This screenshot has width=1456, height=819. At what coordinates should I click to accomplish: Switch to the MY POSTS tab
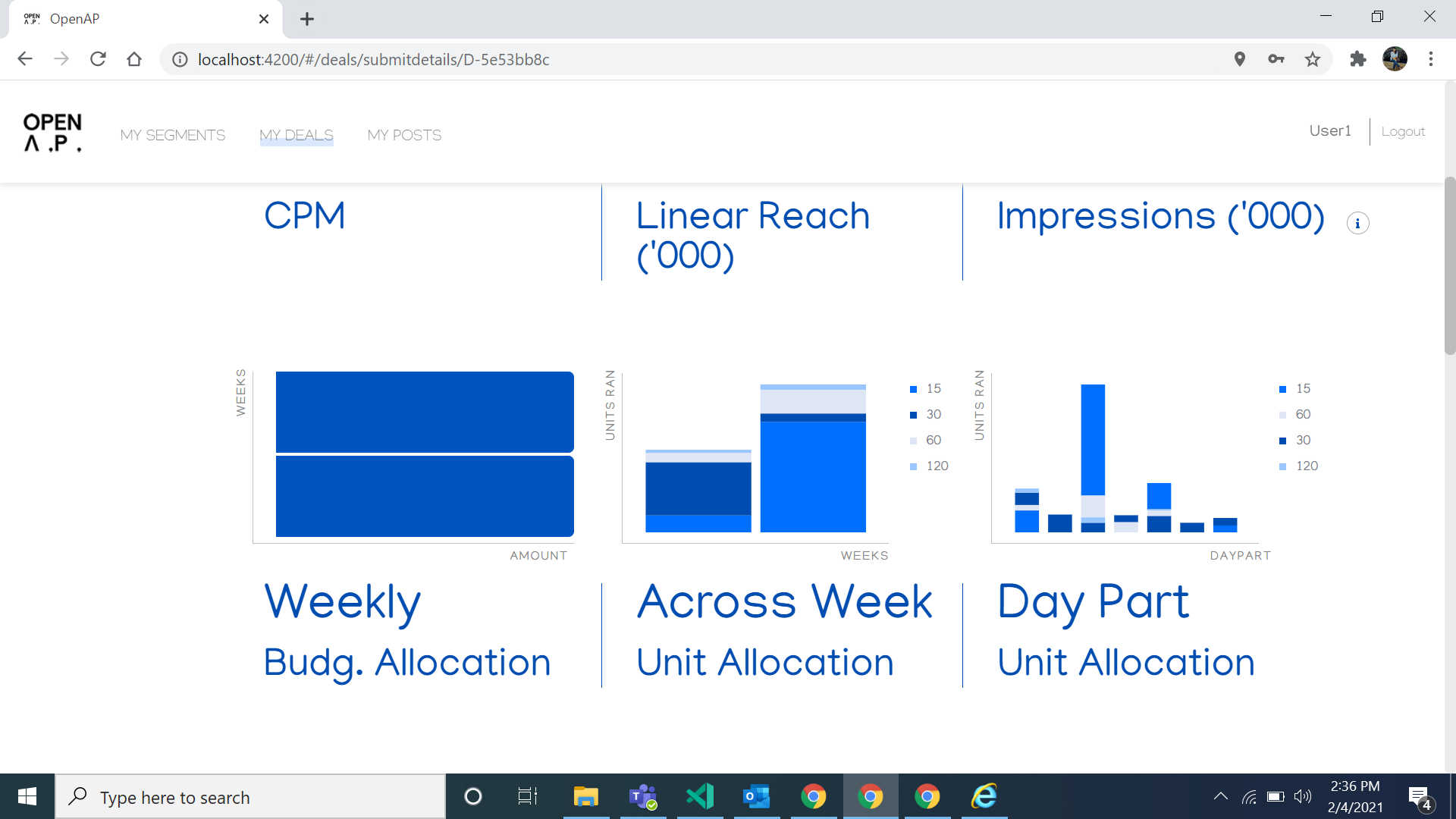(x=404, y=135)
